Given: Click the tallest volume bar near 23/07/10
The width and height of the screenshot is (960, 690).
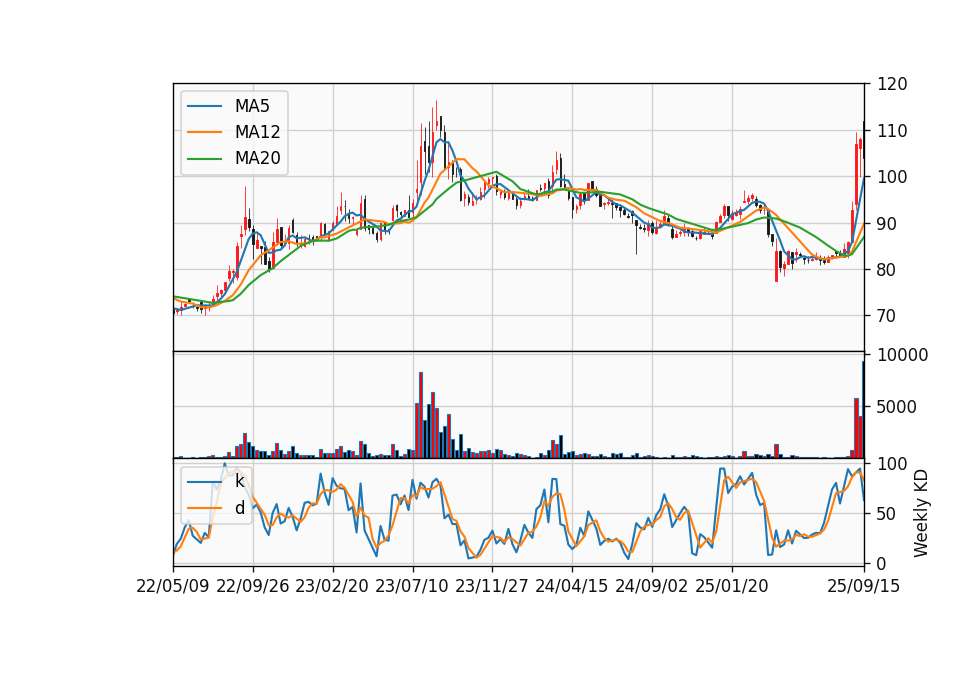Looking at the screenshot, I should (421, 415).
